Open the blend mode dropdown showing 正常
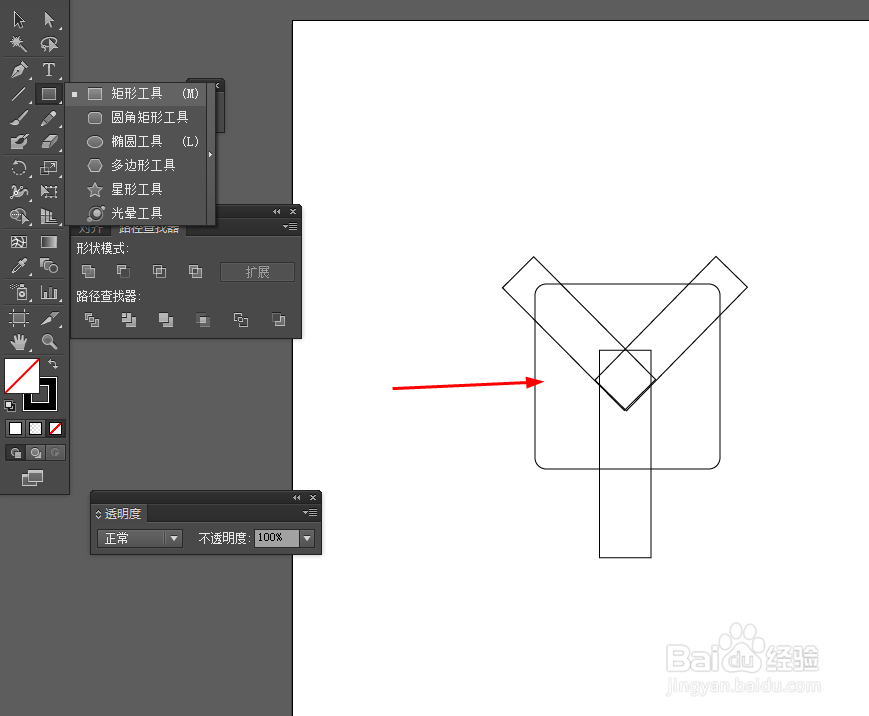This screenshot has width=869, height=716. point(138,538)
